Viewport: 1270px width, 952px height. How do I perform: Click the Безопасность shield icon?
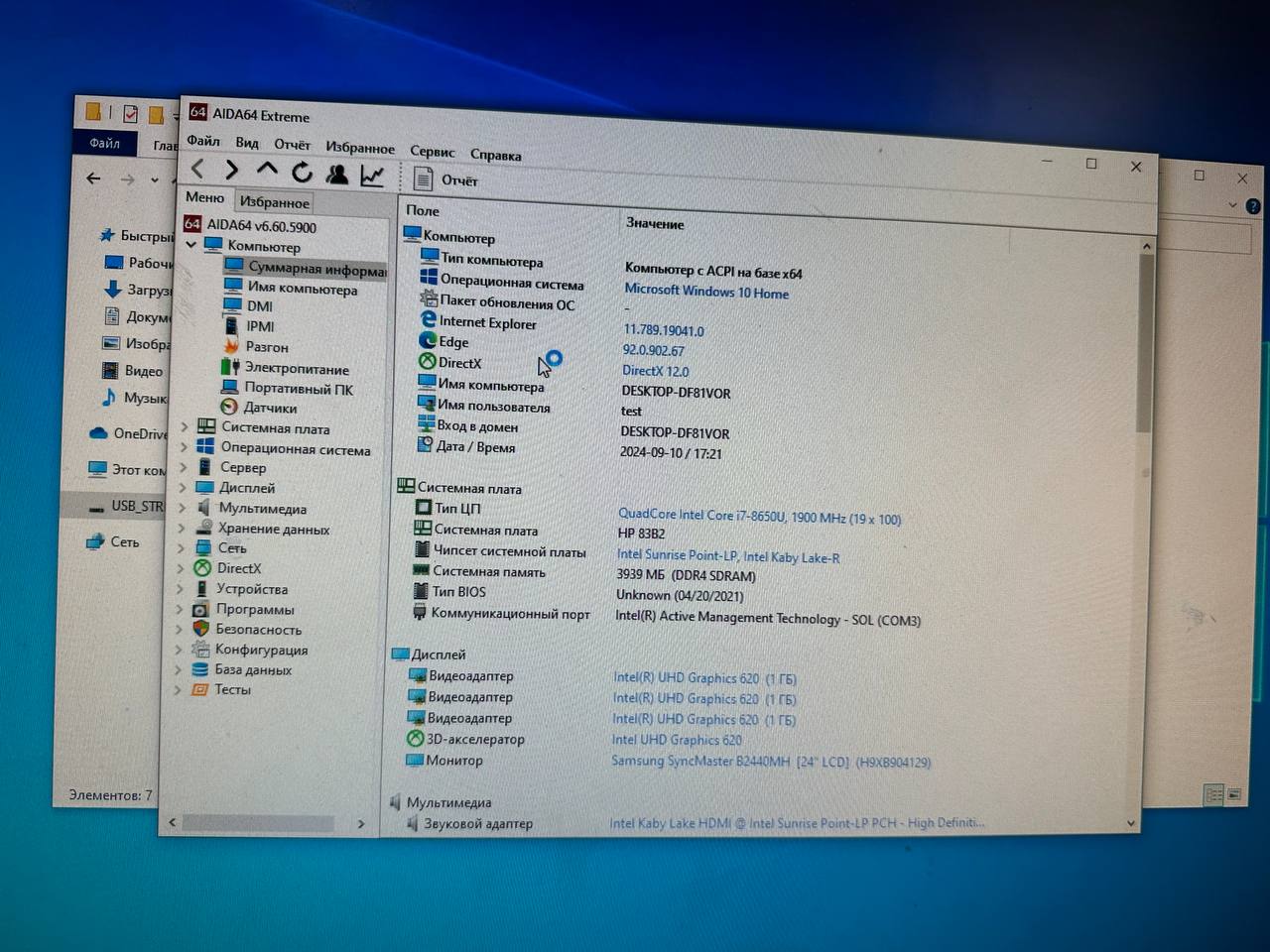(x=200, y=629)
